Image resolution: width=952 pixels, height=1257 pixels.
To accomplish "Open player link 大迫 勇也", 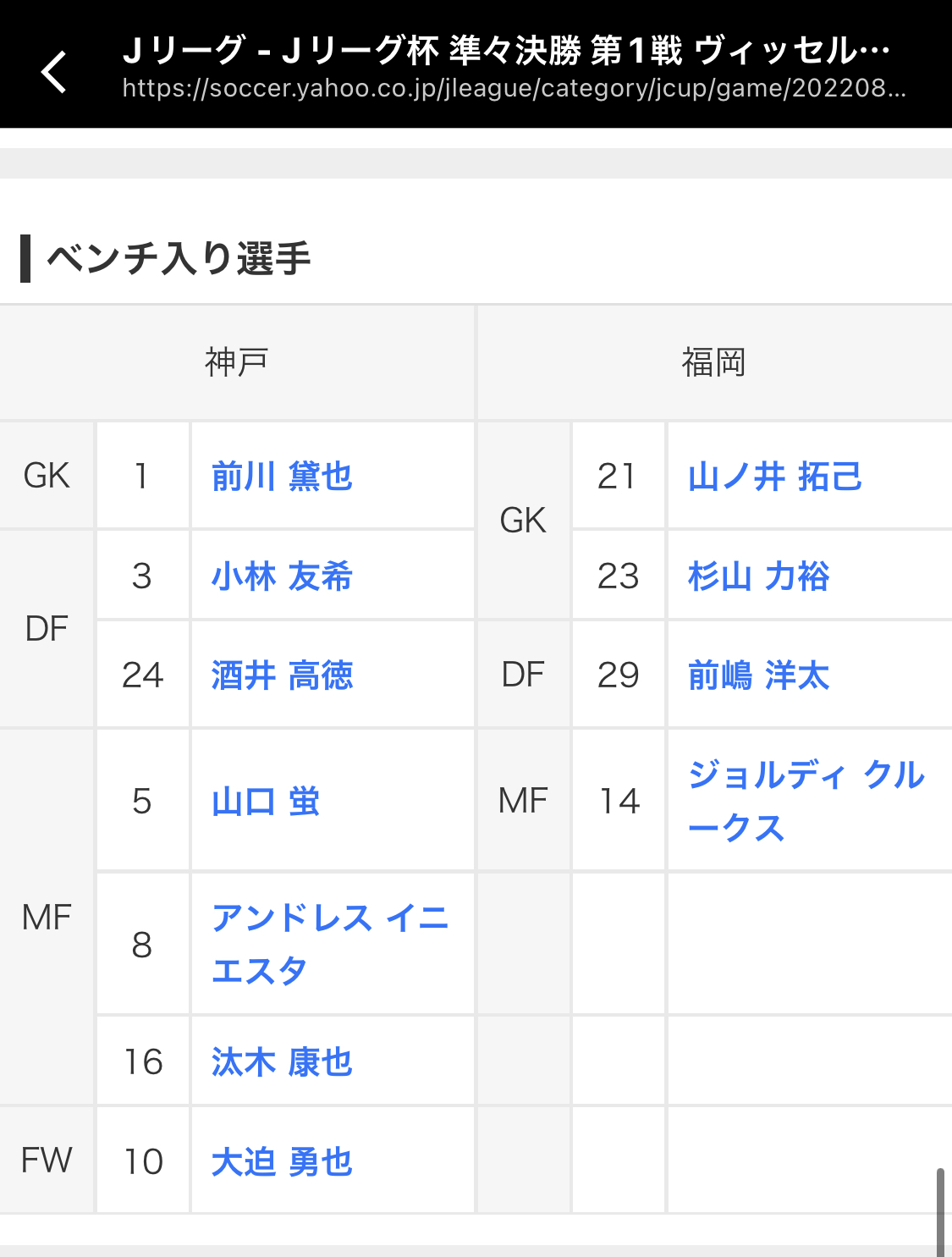I will tap(282, 1162).
